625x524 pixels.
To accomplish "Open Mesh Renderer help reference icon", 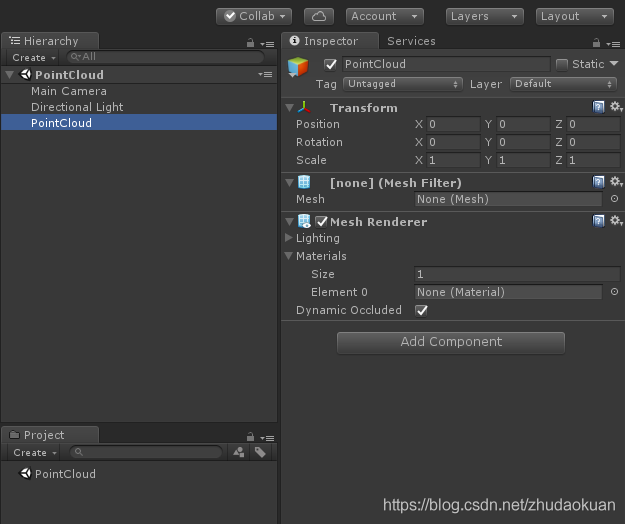I will click(598, 221).
